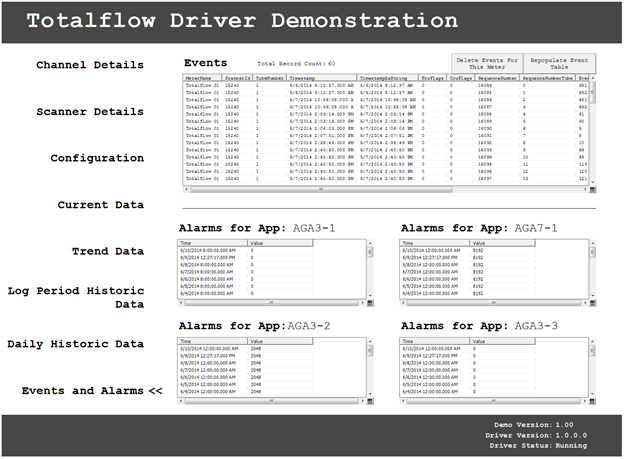Click Repopulate Event Table button
The image size is (624, 459).
559,64
